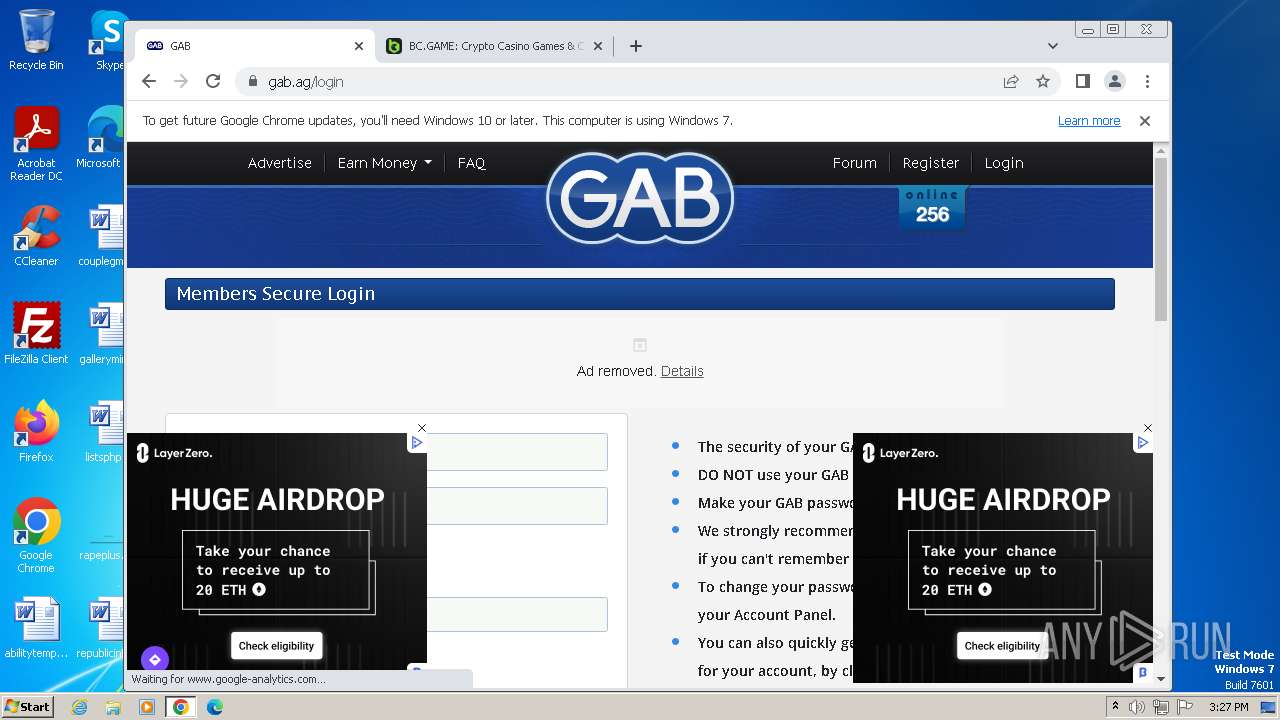The height and width of the screenshot is (720, 1280).
Task: Share this page via the address bar icon
Action: click(x=1011, y=81)
